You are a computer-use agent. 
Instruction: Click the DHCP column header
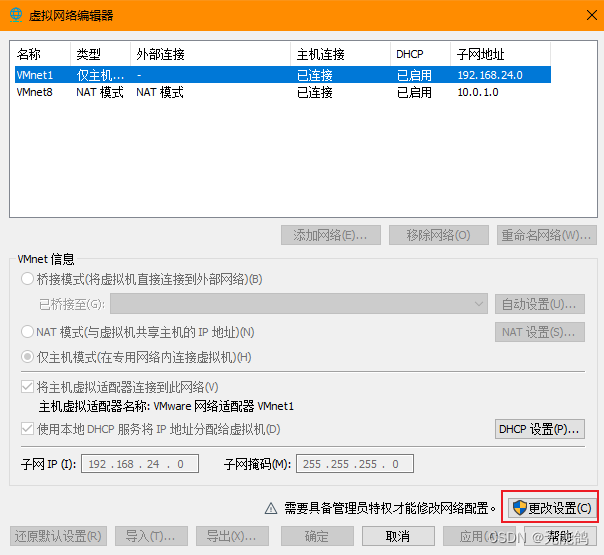click(x=420, y=54)
